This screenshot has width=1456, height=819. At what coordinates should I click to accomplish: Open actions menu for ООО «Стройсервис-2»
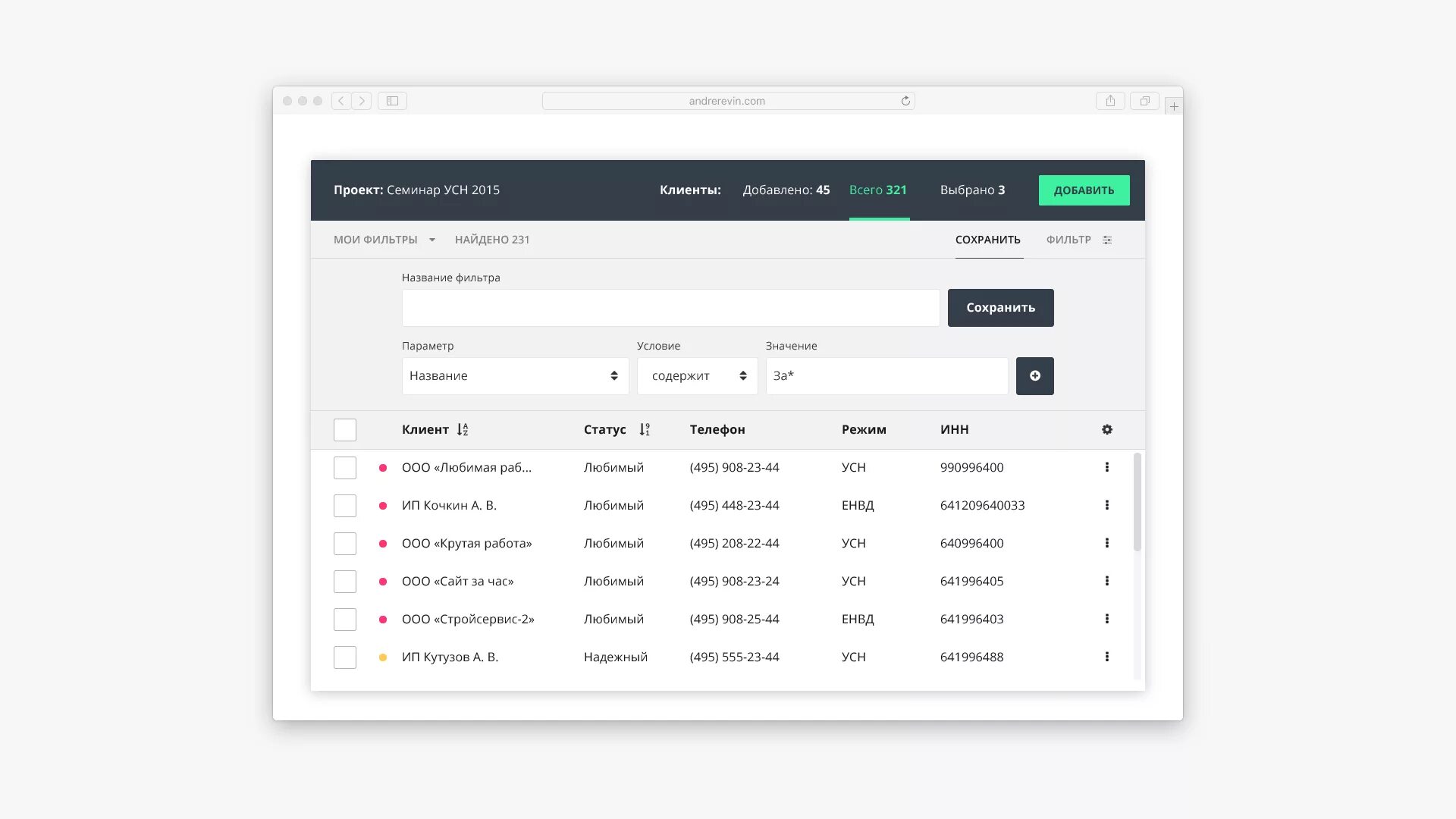click(1107, 620)
